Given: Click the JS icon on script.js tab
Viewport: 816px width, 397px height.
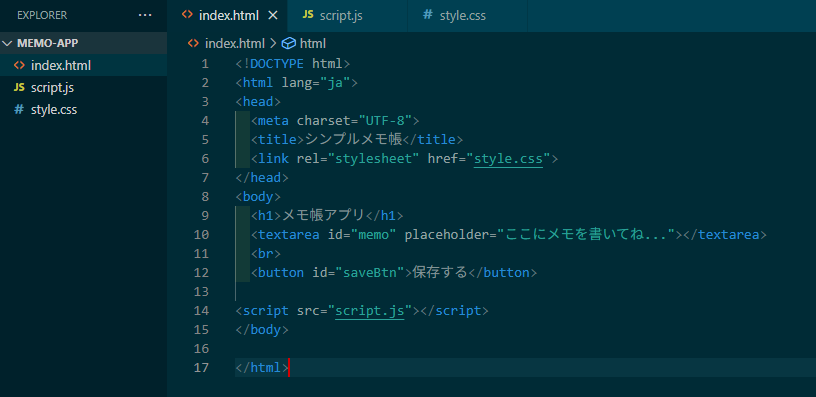Looking at the screenshot, I should pyautogui.click(x=308, y=15).
